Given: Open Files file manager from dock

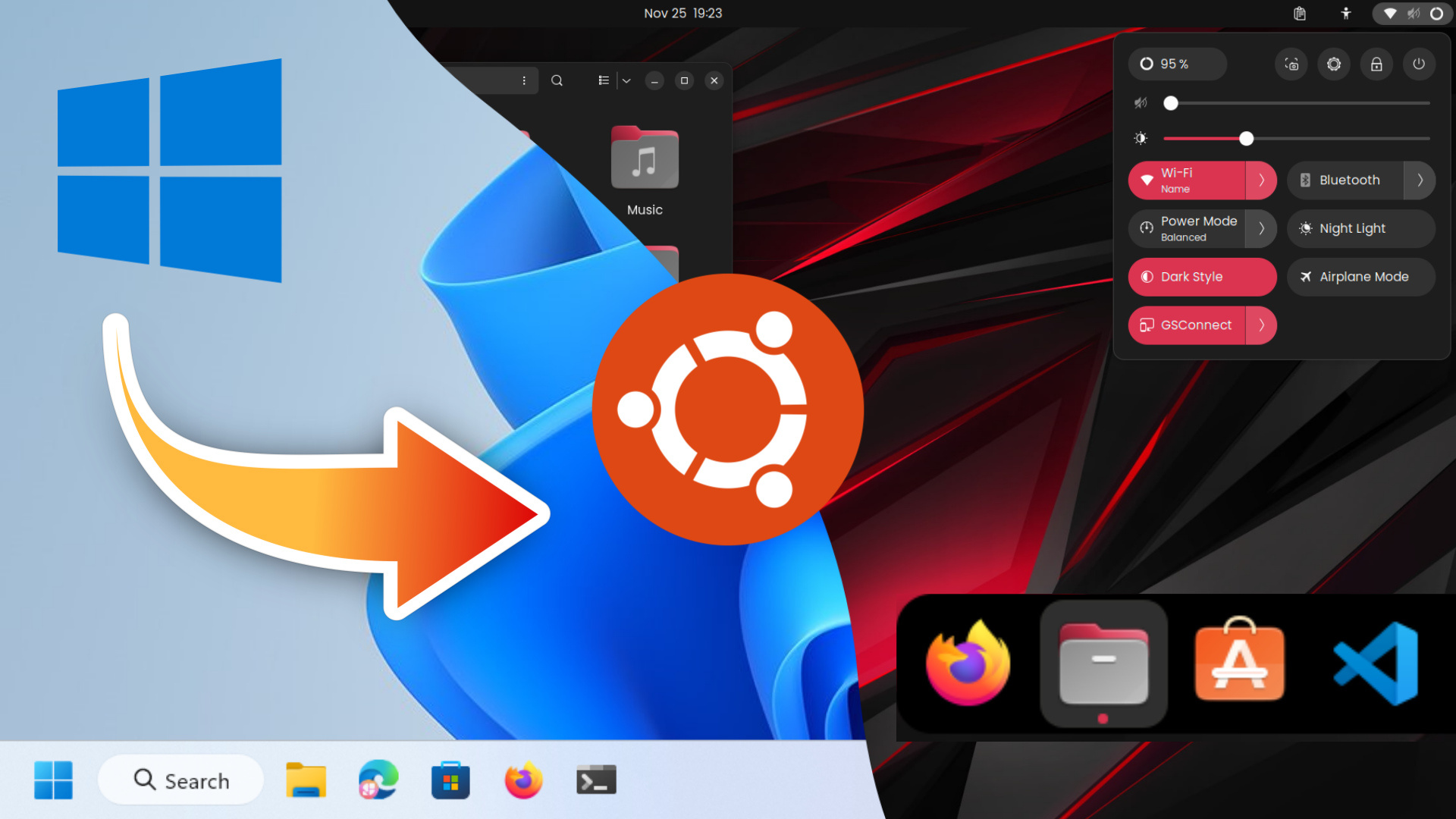Looking at the screenshot, I should tap(1104, 663).
